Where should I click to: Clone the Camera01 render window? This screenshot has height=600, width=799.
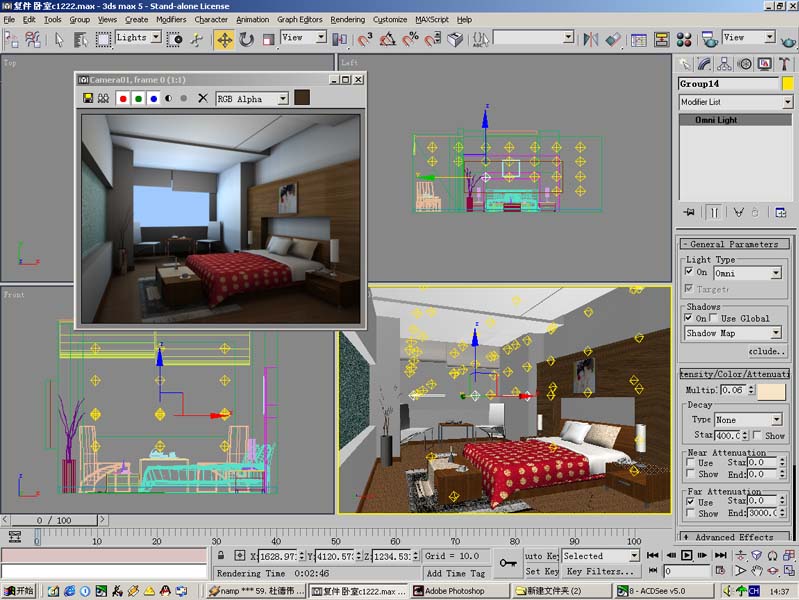(x=103, y=98)
